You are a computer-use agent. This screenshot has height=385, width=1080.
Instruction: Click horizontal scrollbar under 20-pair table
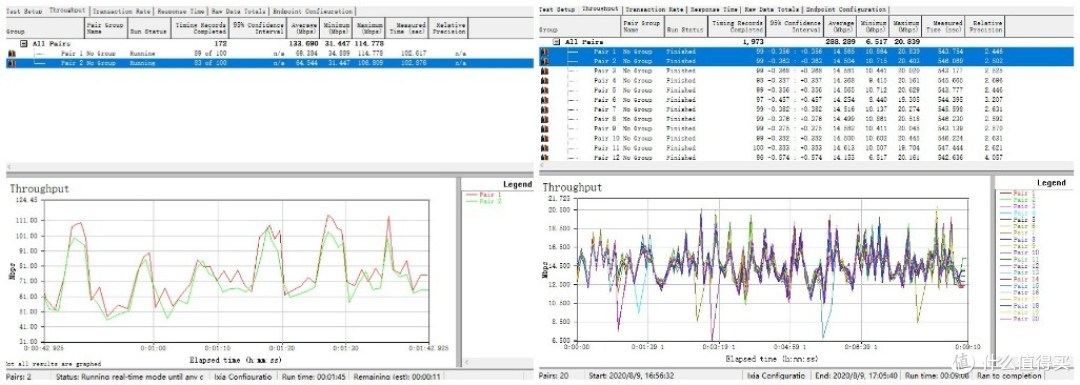point(806,166)
